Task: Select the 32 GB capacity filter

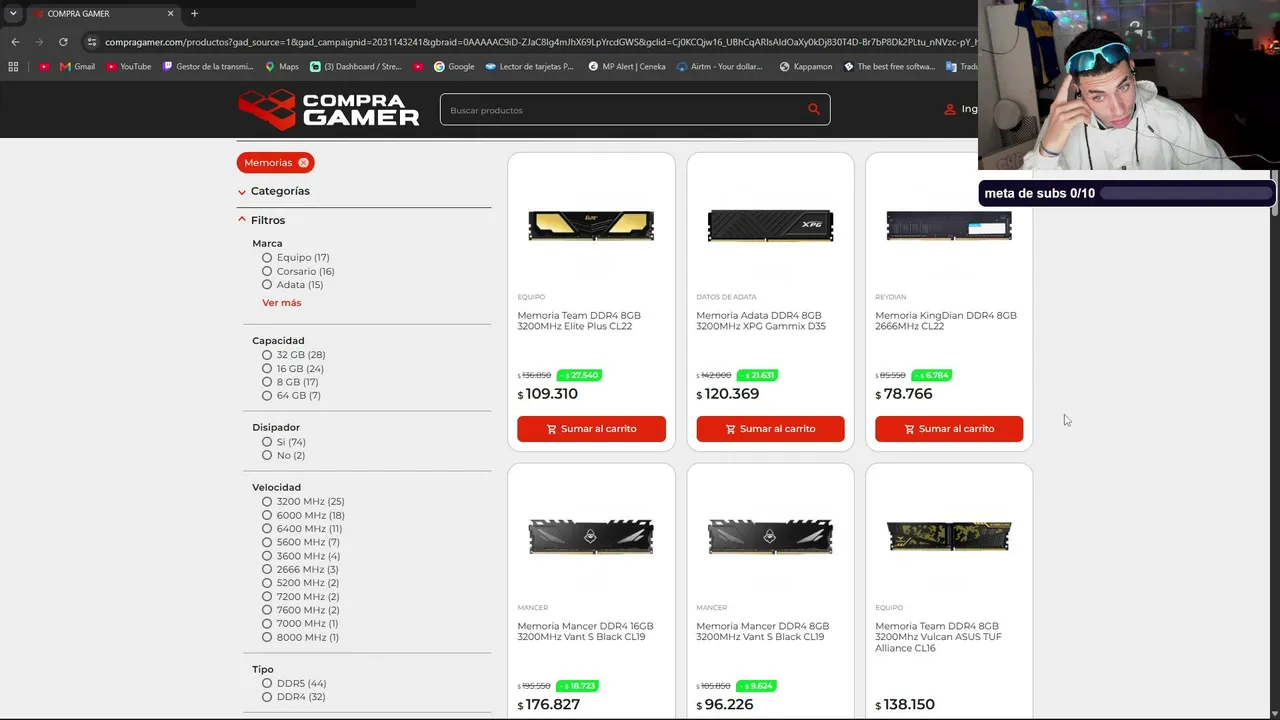Action: [x=267, y=355]
